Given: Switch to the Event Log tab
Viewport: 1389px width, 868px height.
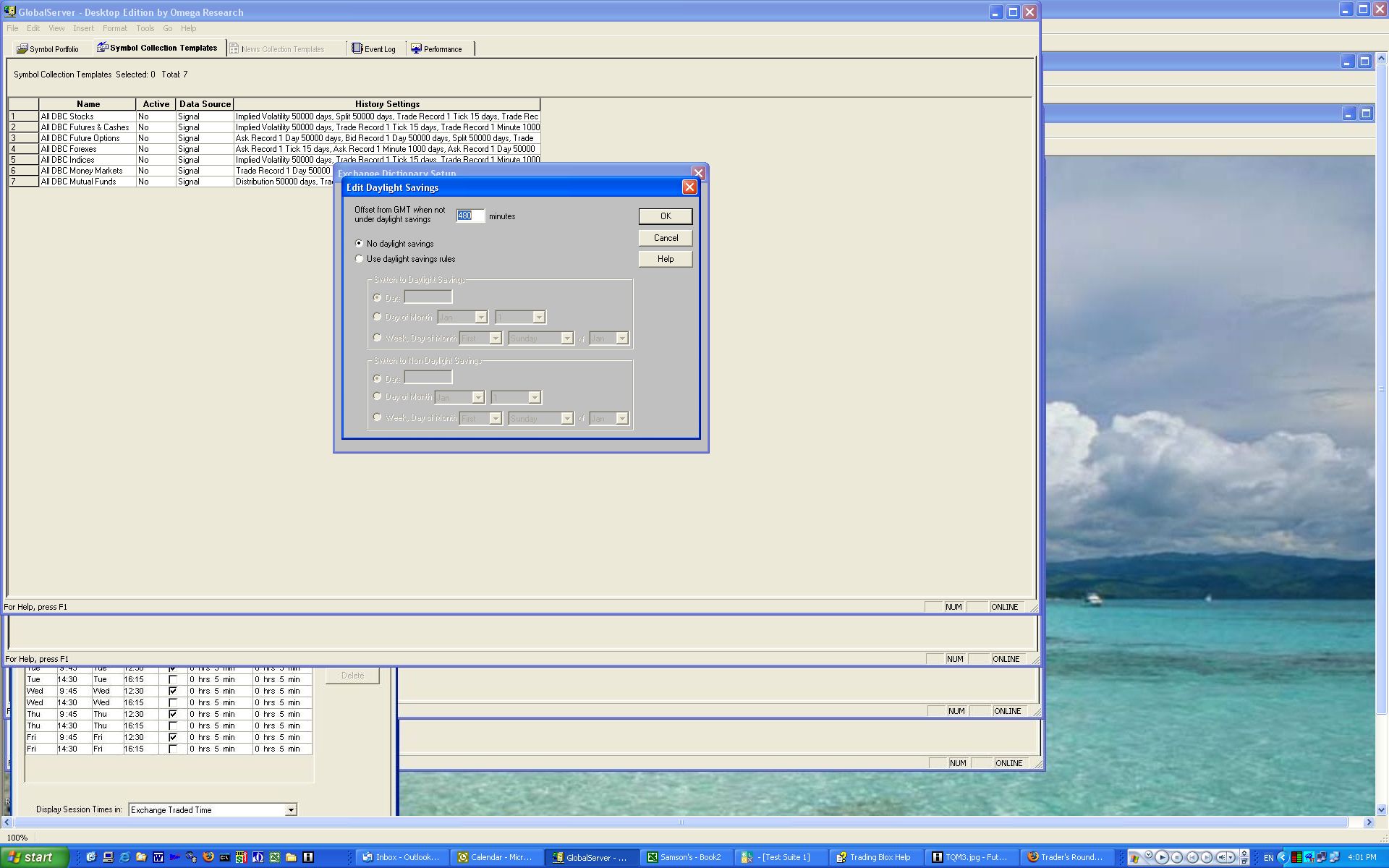Looking at the screenshot, I should pyautogui.click(x=374, y=49).
